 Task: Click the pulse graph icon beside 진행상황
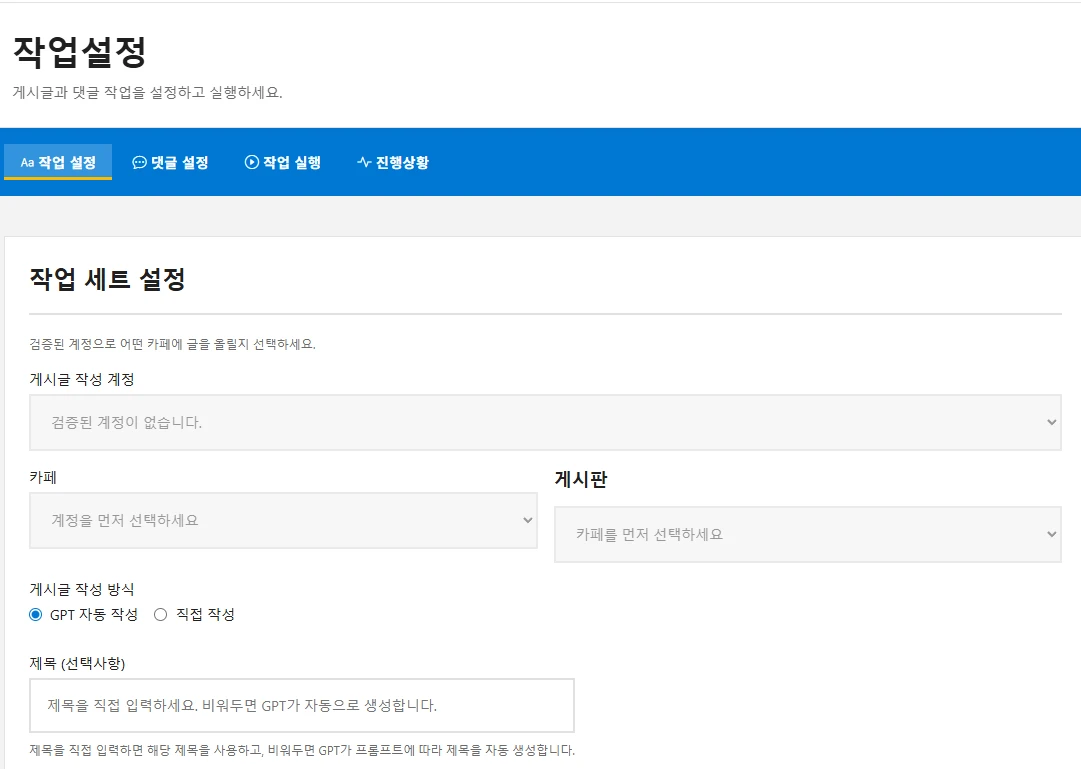point(362,162)
